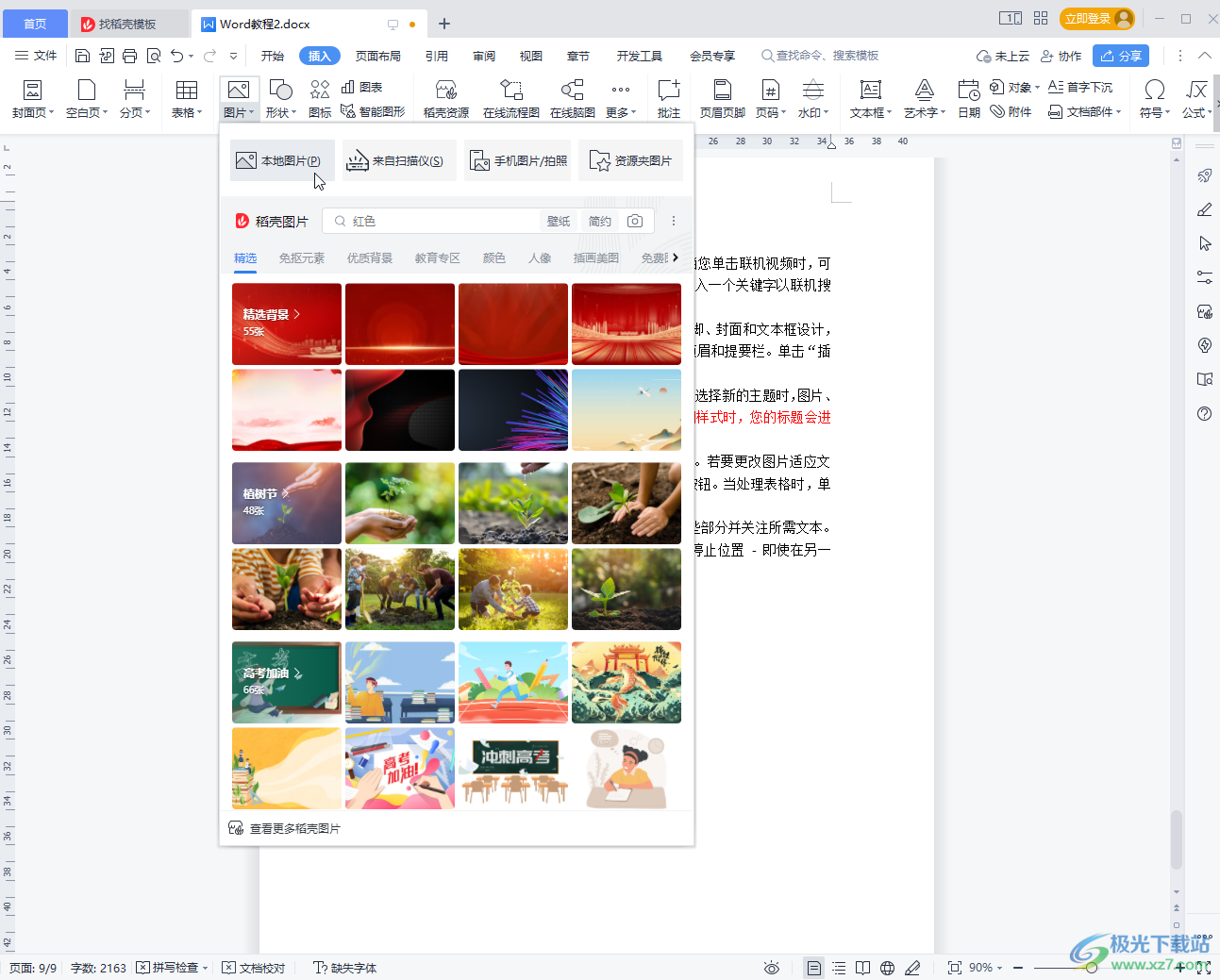This screenshot has width=1220, height=980.
Task: Open the 形状 shapes tool
Action: (x=281, y=99)
